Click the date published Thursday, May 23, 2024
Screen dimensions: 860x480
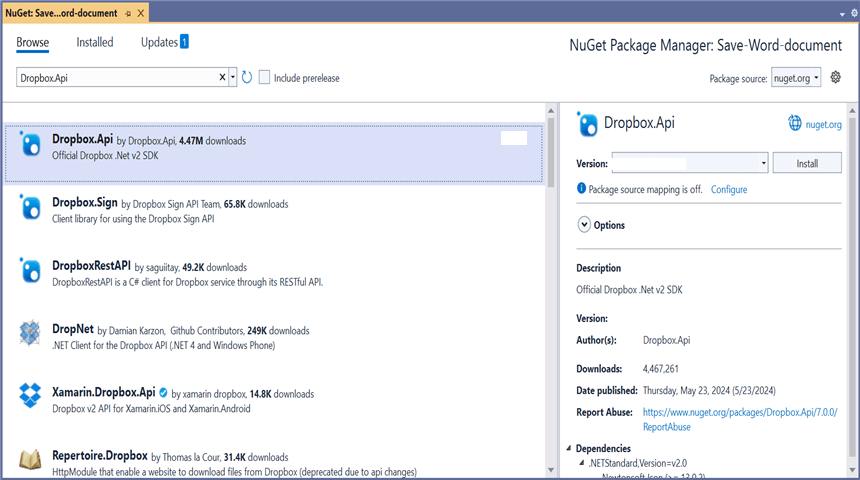(709, 391)
